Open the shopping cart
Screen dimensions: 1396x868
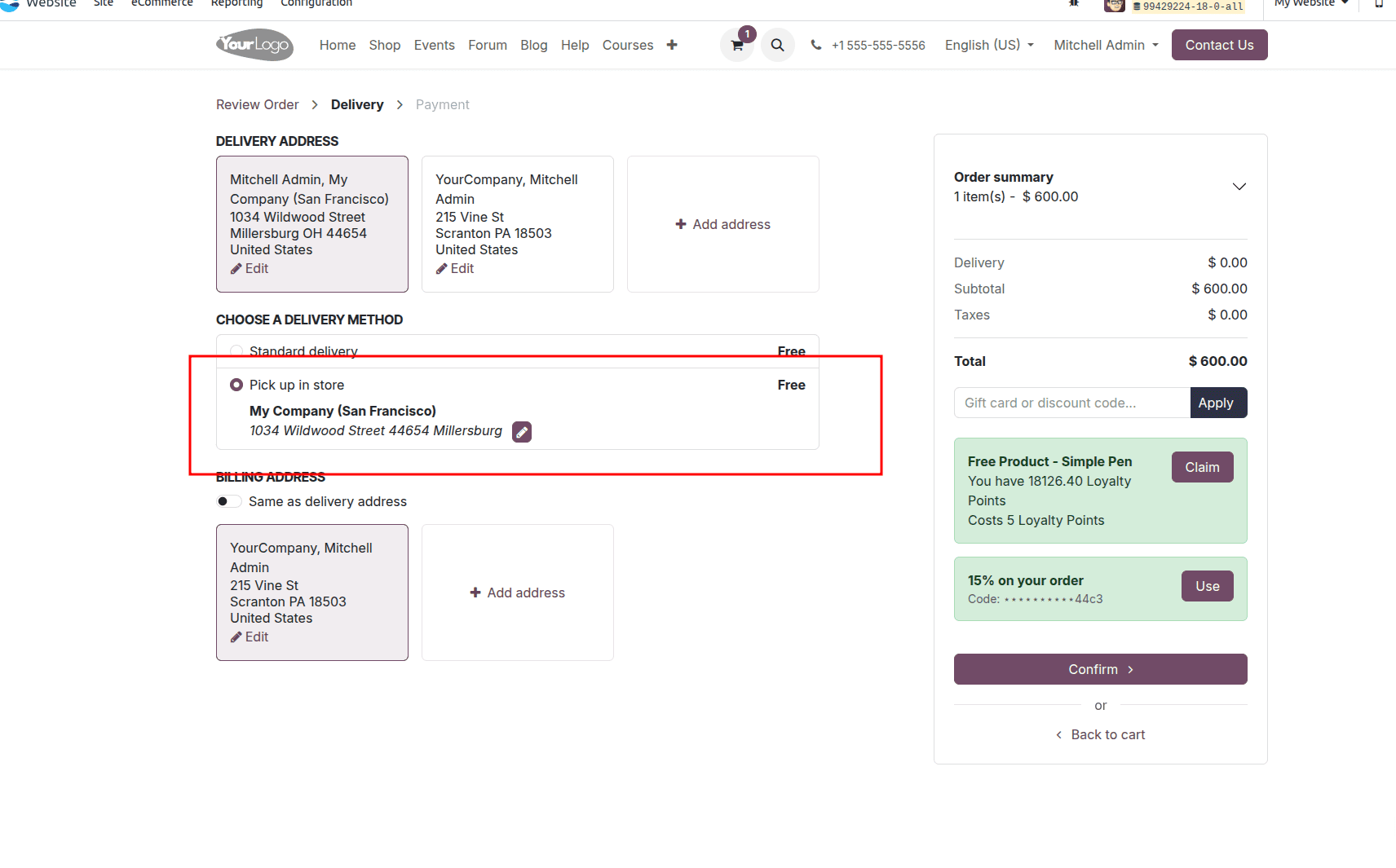(x=736, y=45)
